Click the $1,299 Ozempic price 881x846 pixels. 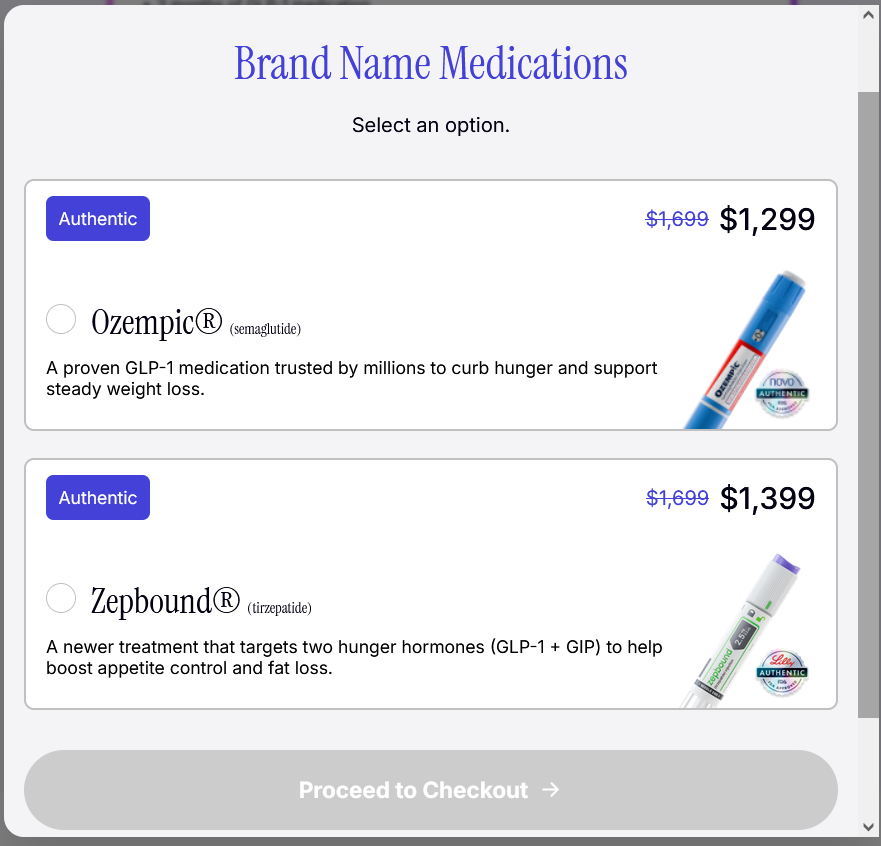767,219
